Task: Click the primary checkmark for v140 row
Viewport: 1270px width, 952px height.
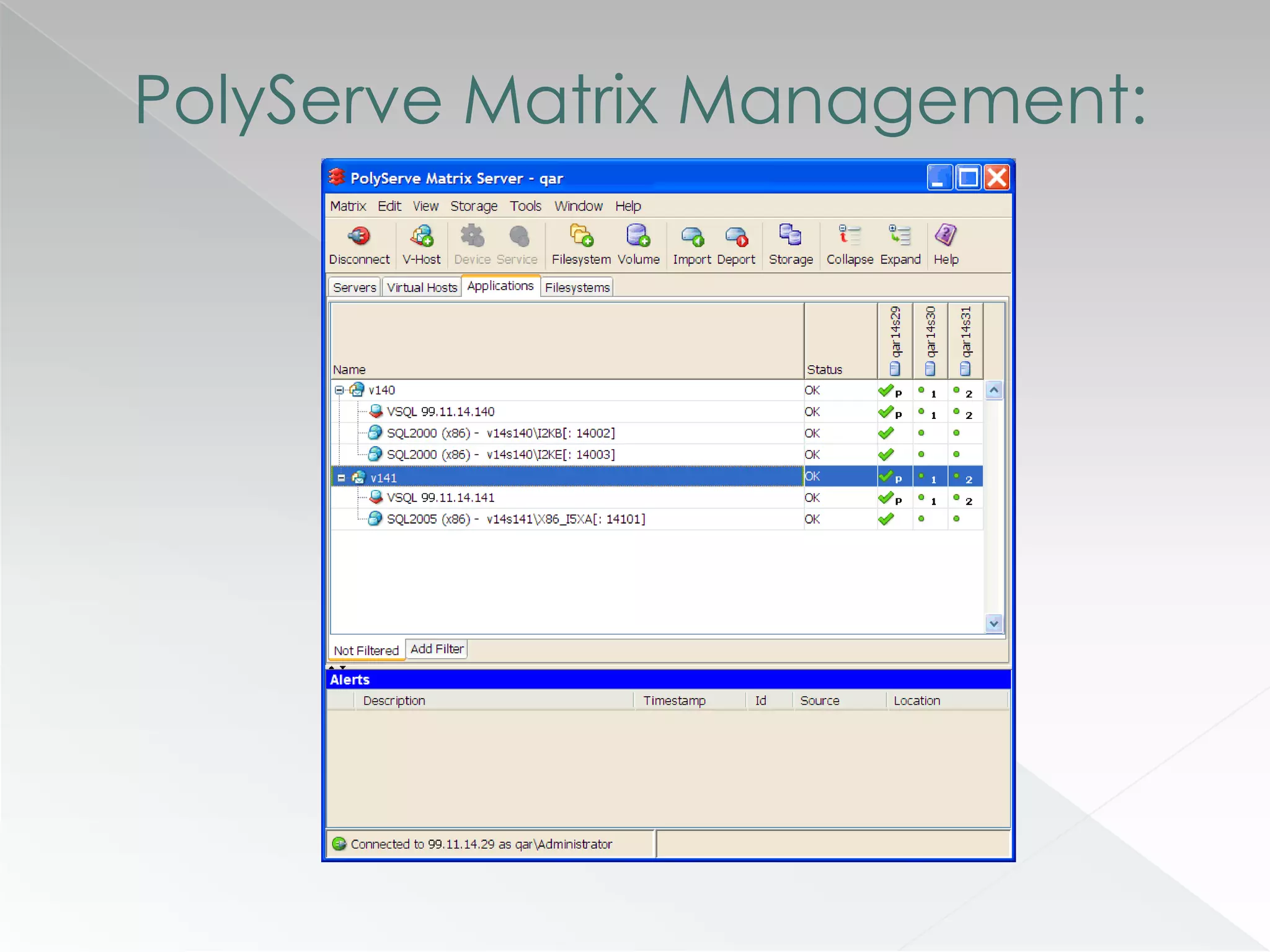Action: click(887, 390)
